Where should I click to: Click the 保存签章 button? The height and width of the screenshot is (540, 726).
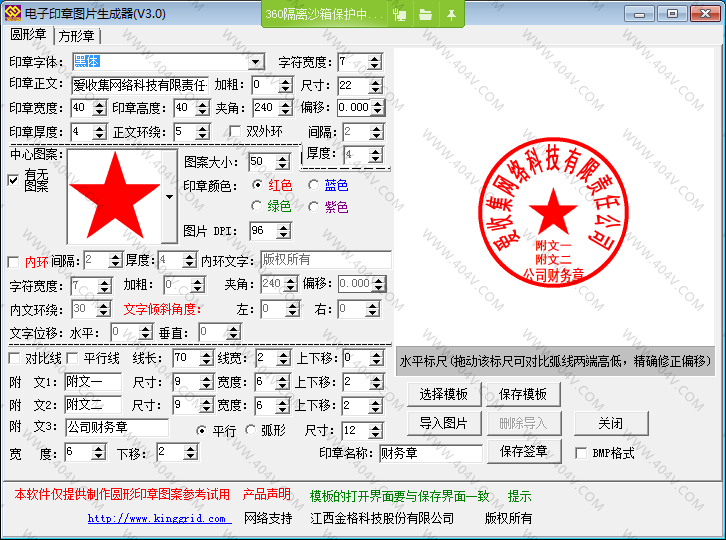[524, 451]
